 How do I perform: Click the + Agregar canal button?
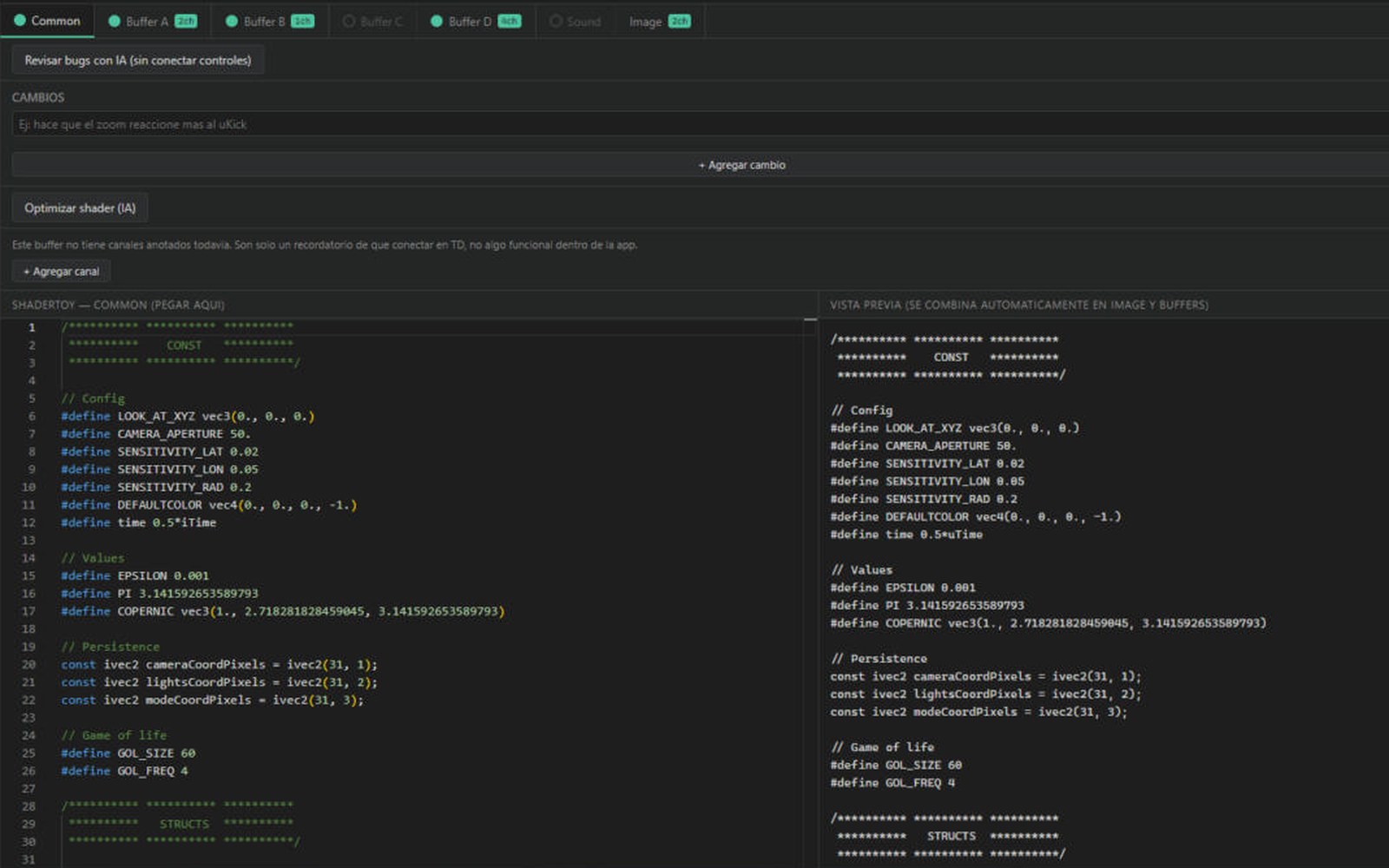pos(61,272)
